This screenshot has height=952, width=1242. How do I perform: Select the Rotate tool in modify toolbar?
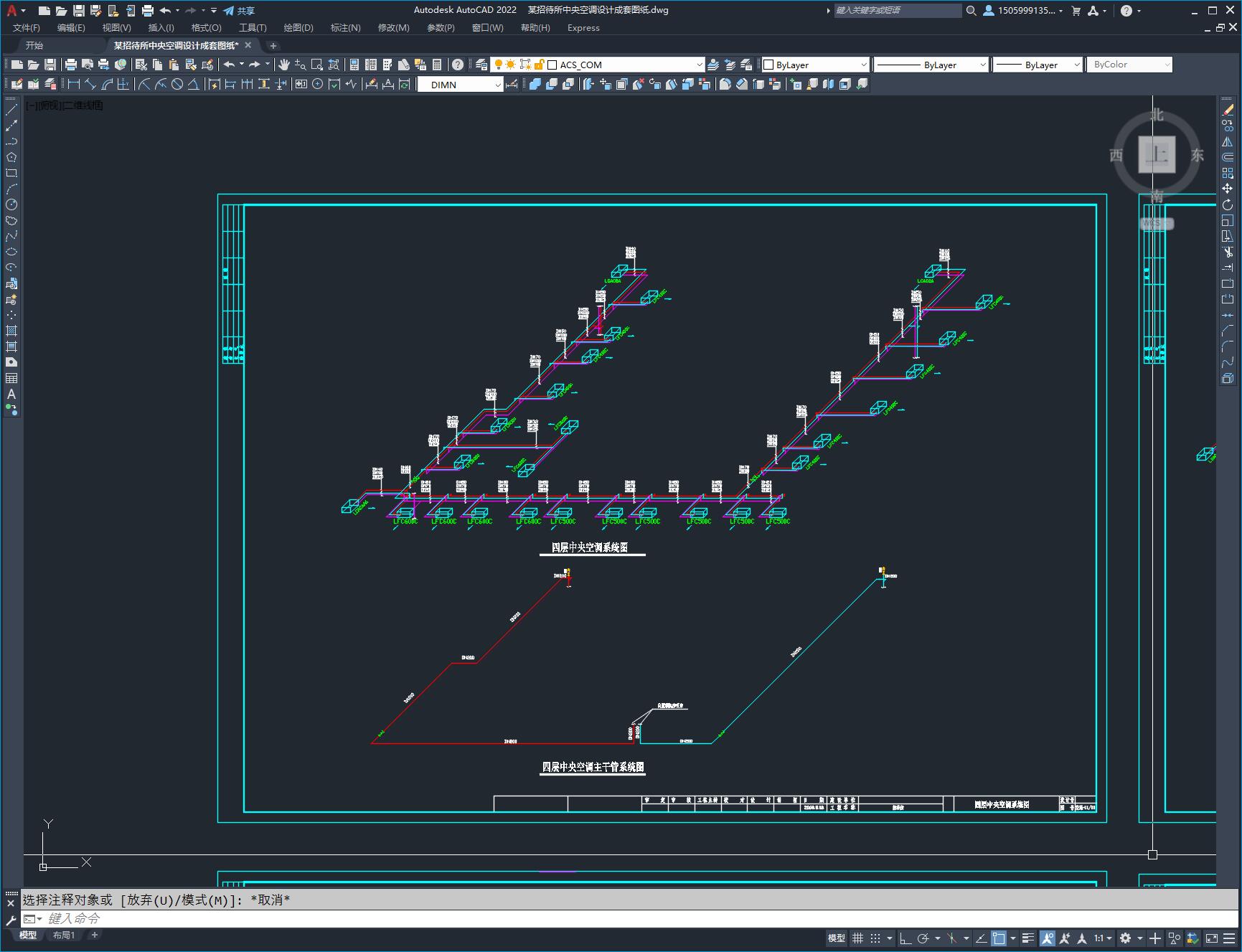(1228, 204)
